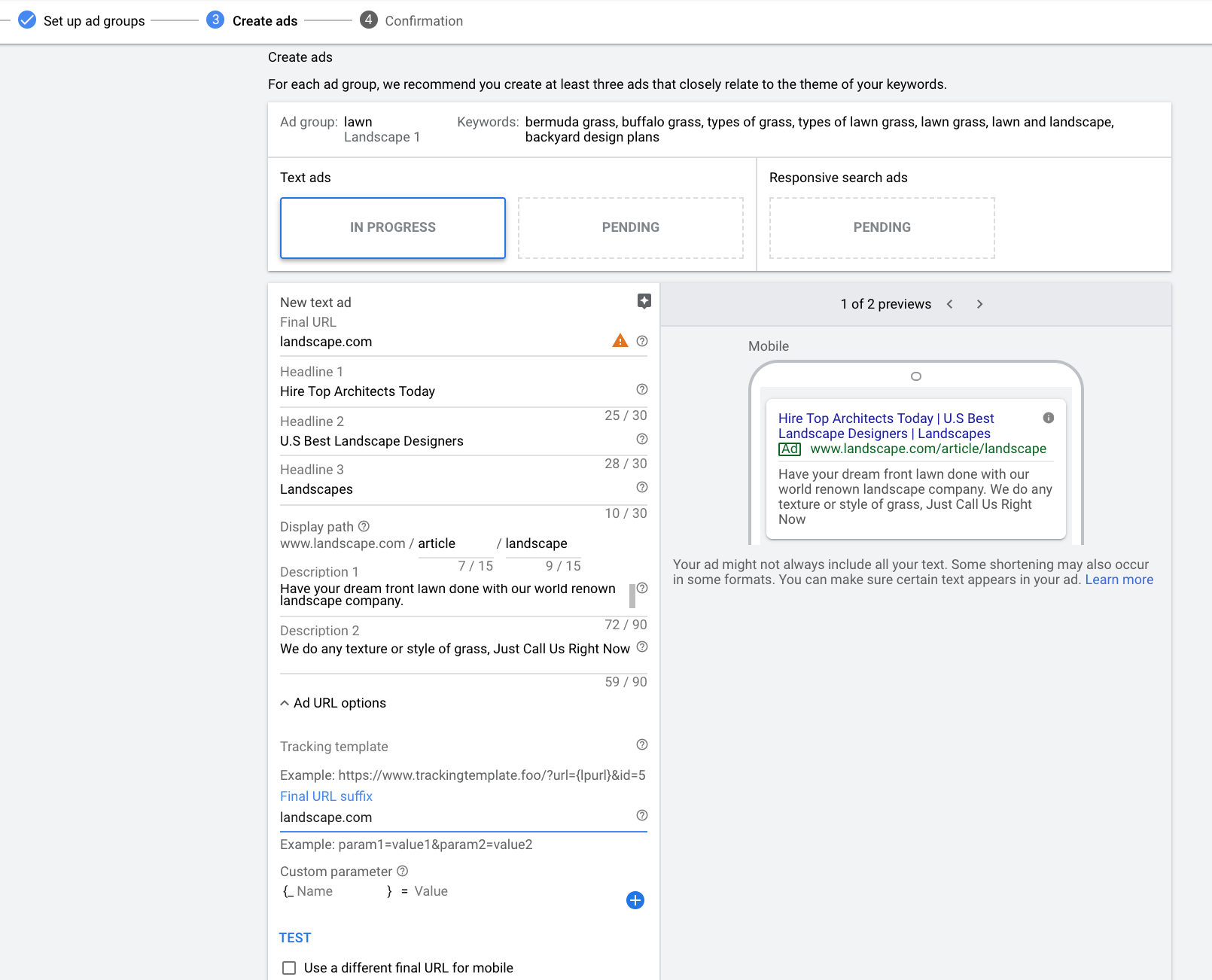Open the Headline 1 help icon
Viewport: 1212px width, 980px height.
point(642,389)
